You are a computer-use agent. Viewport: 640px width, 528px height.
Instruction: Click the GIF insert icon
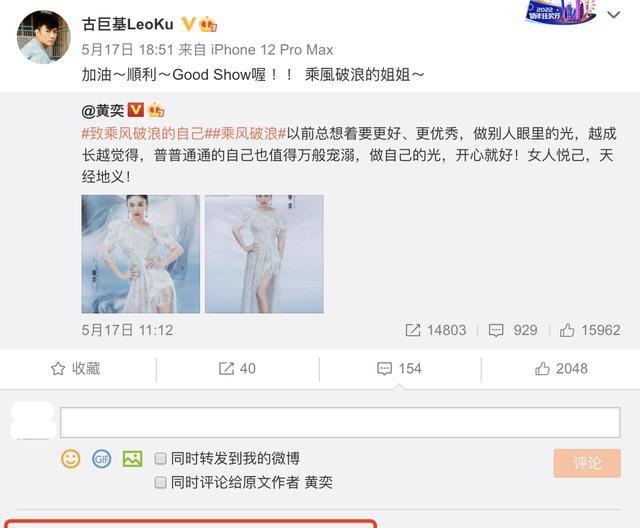[x=101, y=459]
